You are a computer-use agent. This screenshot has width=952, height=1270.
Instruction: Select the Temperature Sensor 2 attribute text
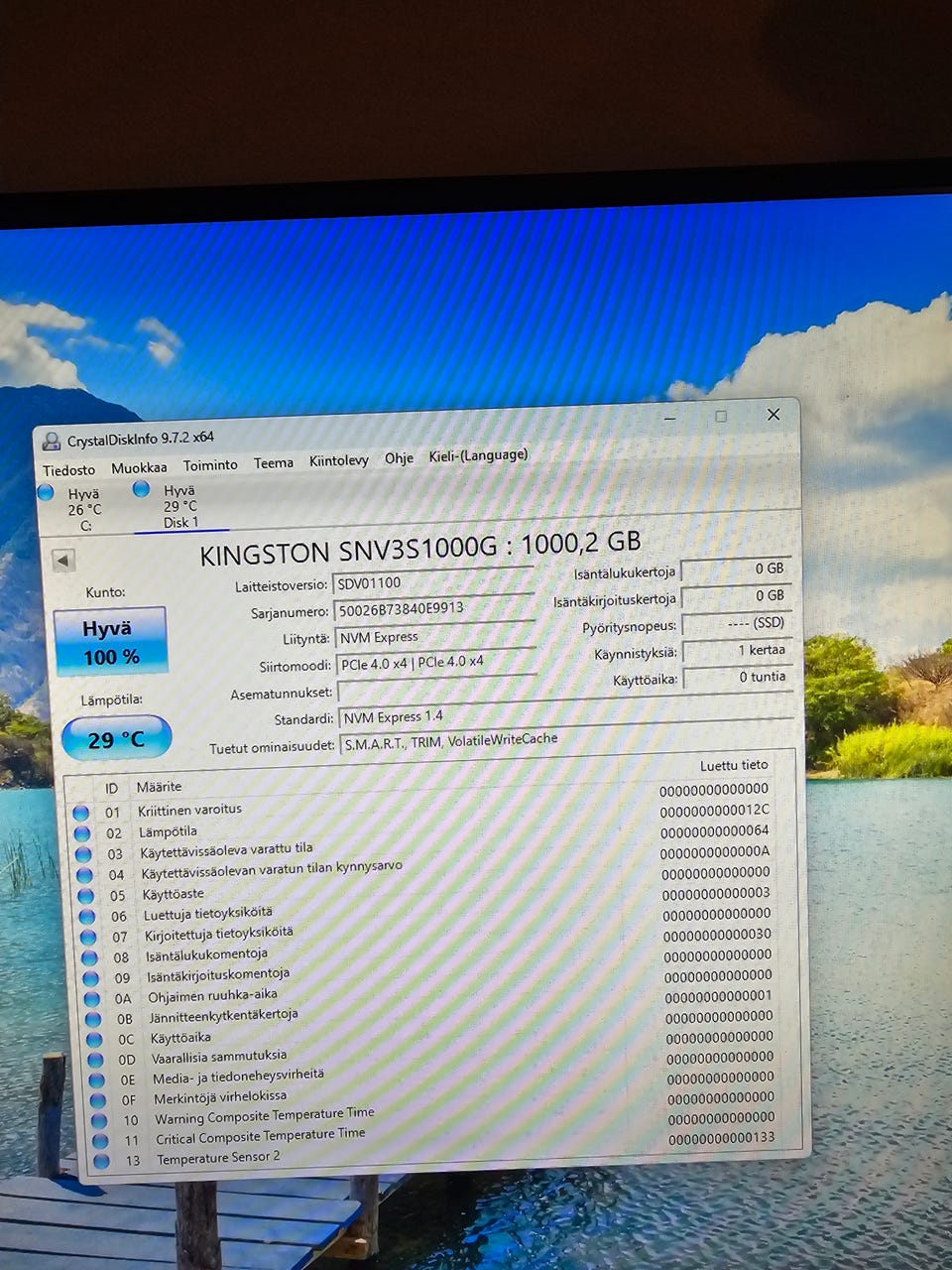click(x=218, y=1157)
